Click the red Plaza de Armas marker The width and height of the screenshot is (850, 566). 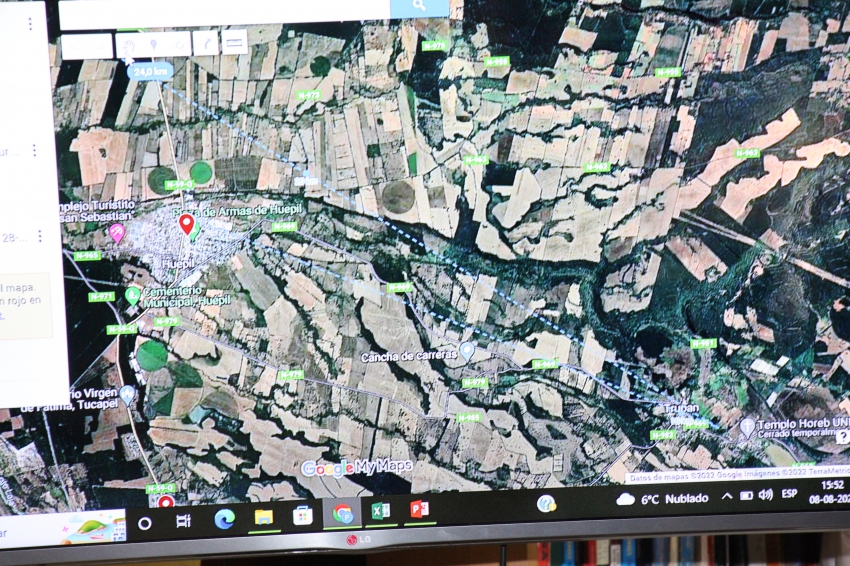pyautogui.click(x=186, y=224)
